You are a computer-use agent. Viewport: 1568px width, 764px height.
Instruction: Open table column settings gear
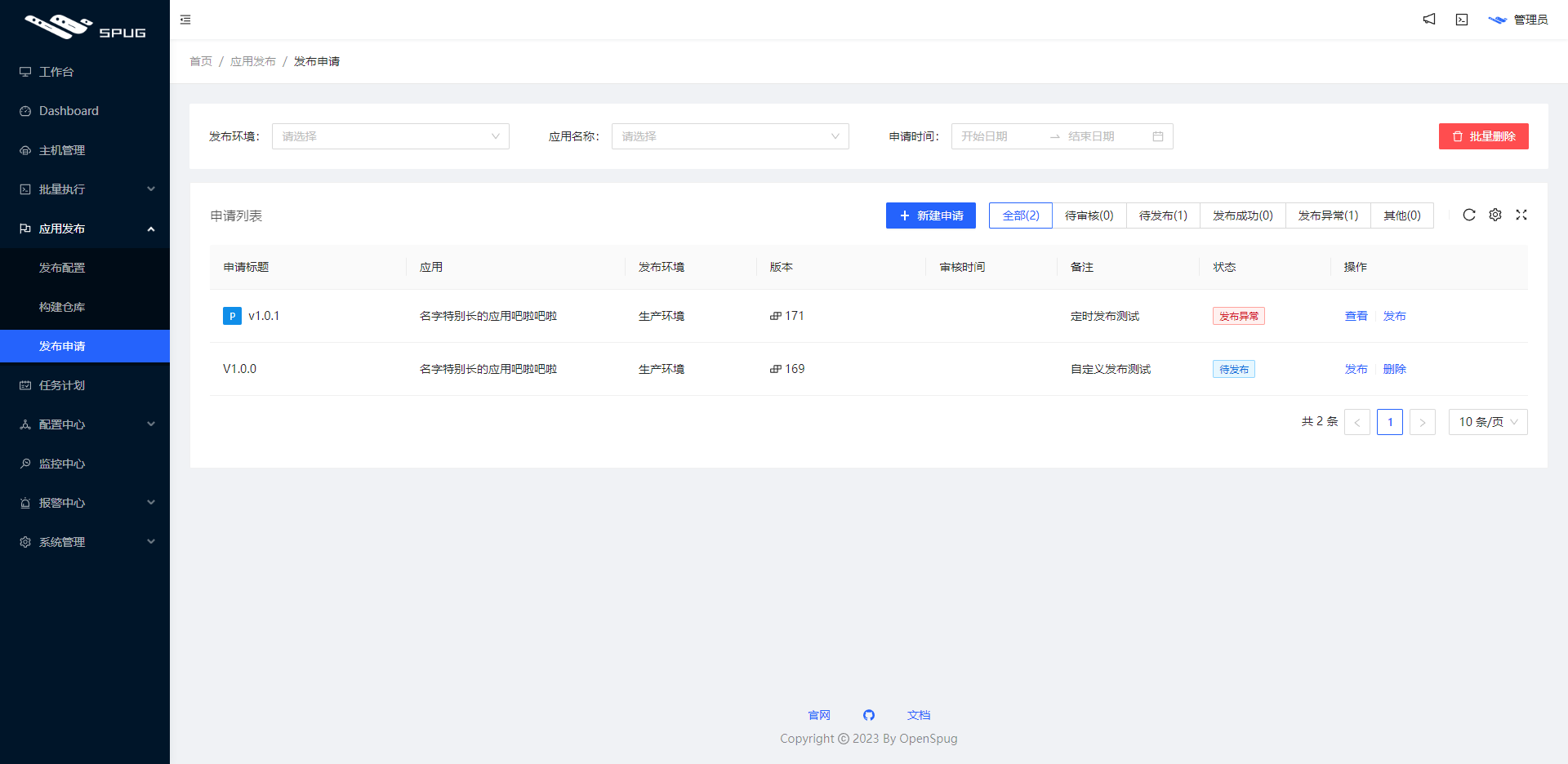[x=1495, y=215]
